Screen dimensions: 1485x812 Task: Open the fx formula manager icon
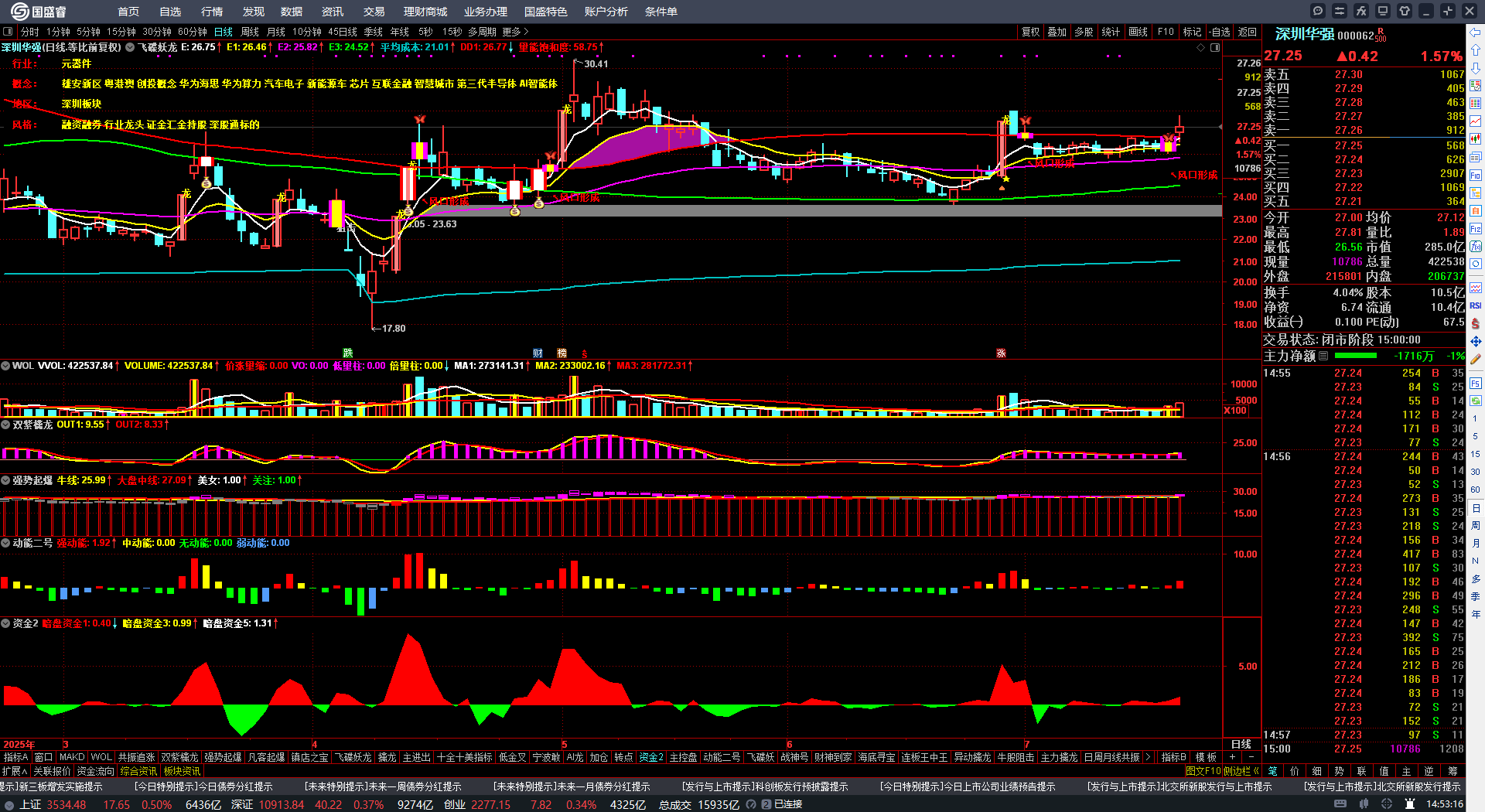tap(1361, 11)
